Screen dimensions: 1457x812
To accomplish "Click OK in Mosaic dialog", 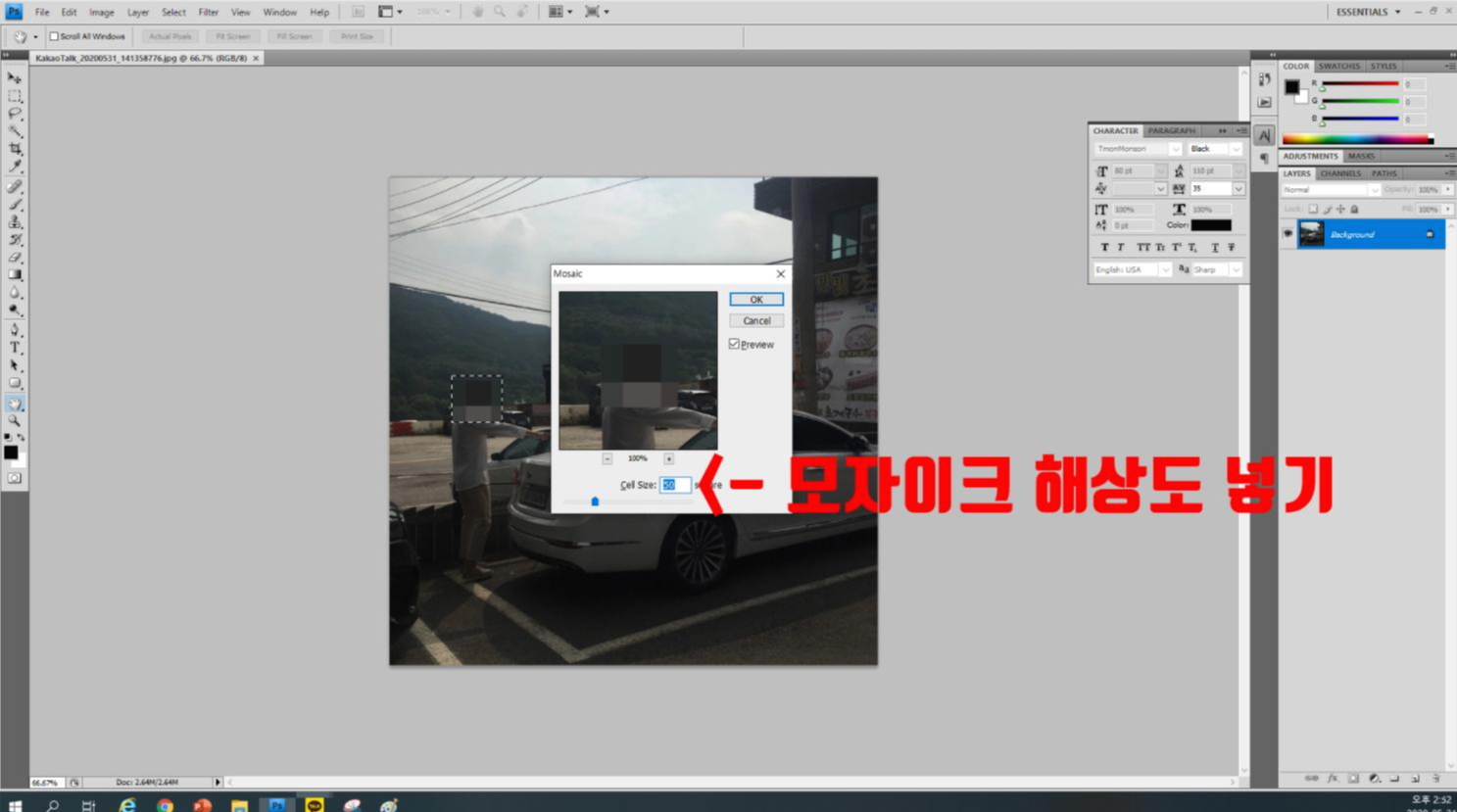I will pos(756,300).
